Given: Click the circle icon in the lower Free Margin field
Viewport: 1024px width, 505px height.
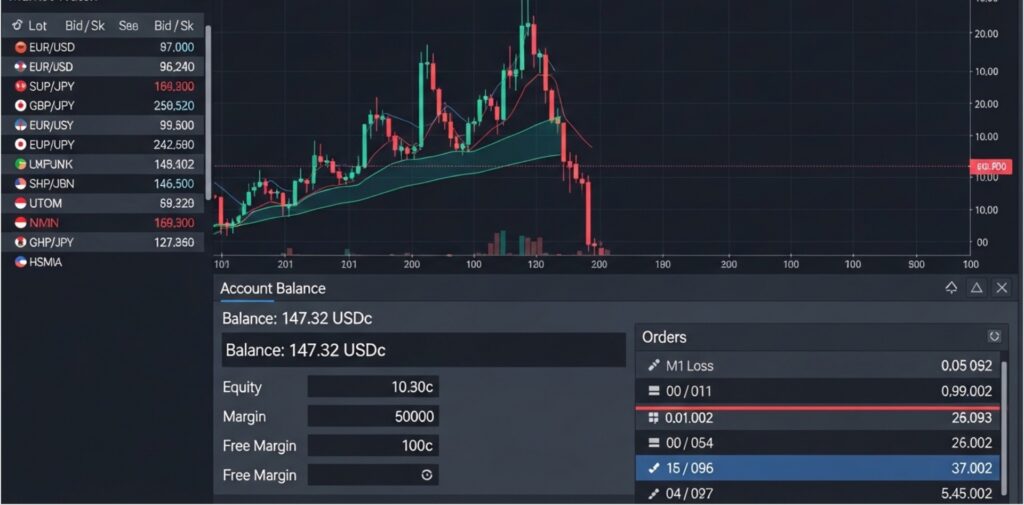Looking at the screenshot, I should click(x=426, y=475).
